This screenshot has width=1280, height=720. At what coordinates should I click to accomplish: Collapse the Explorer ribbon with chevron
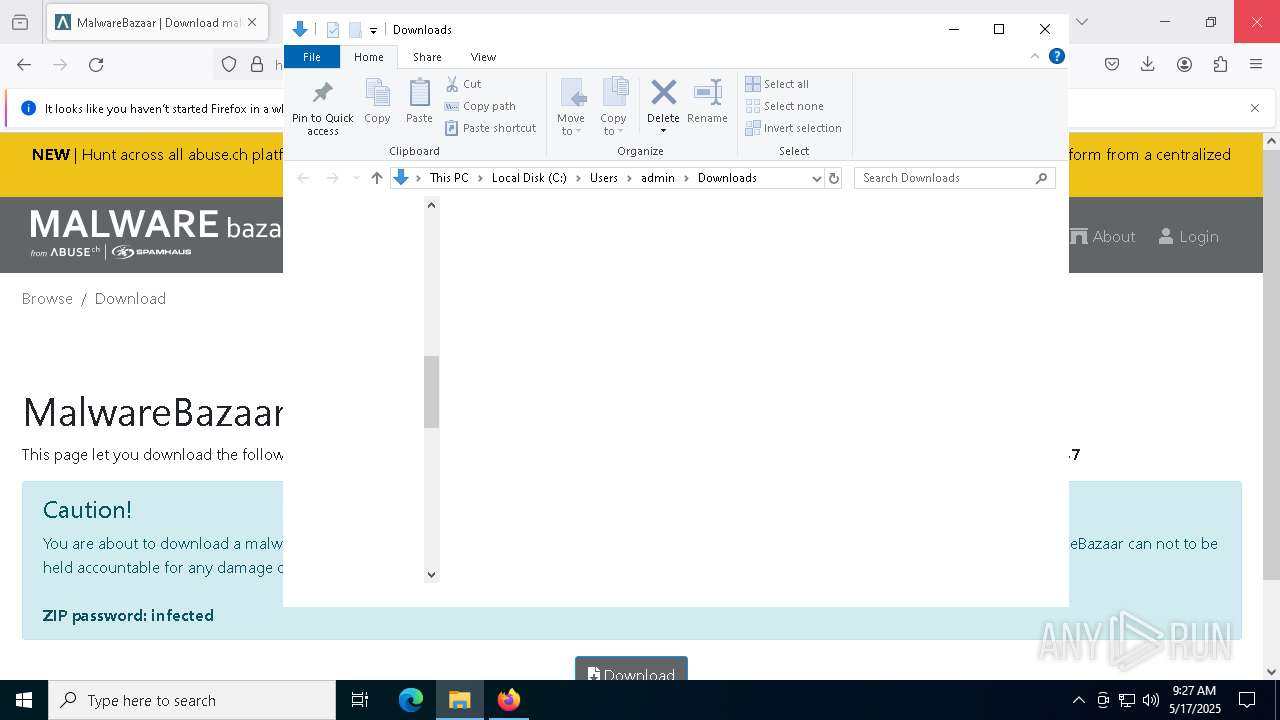(1035, 56)
